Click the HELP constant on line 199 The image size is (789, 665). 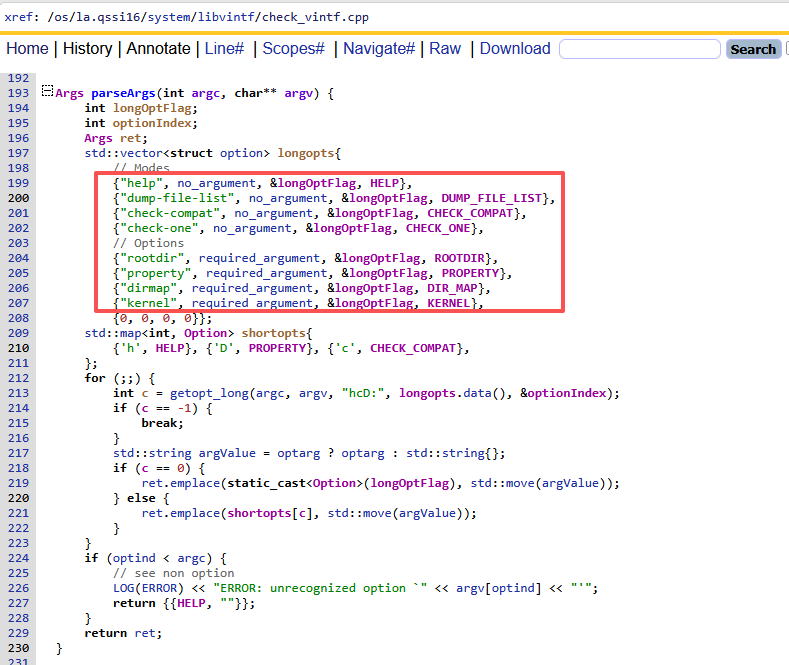point(384,183)
